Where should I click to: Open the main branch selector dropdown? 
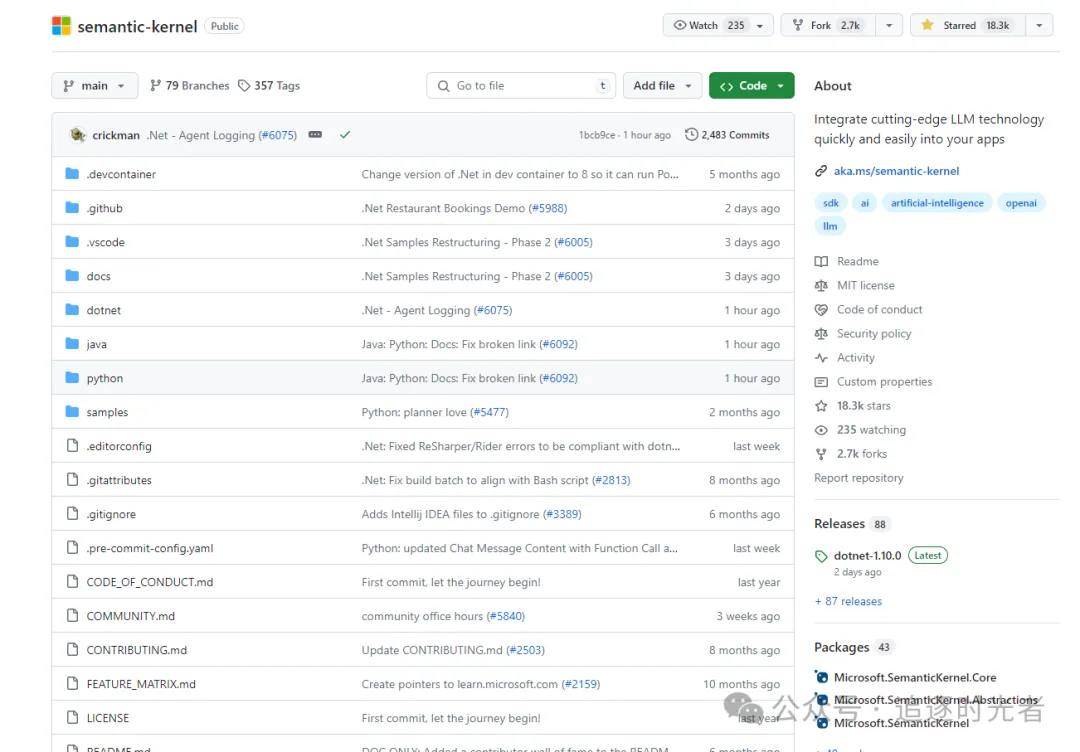coord(95,86)
